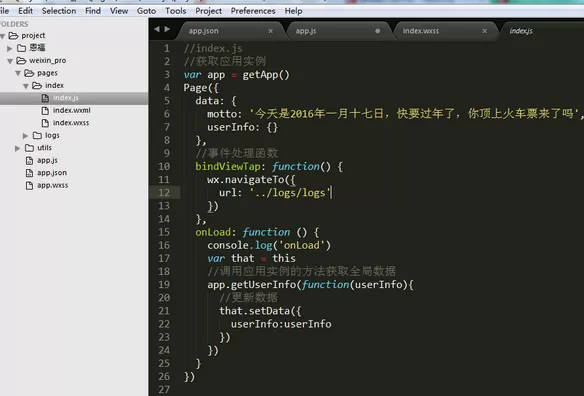Viewport: 584px width, 396px height.
Task: Click the next tab right arrow
Action: pyautogui.click(x=167, y=29)
